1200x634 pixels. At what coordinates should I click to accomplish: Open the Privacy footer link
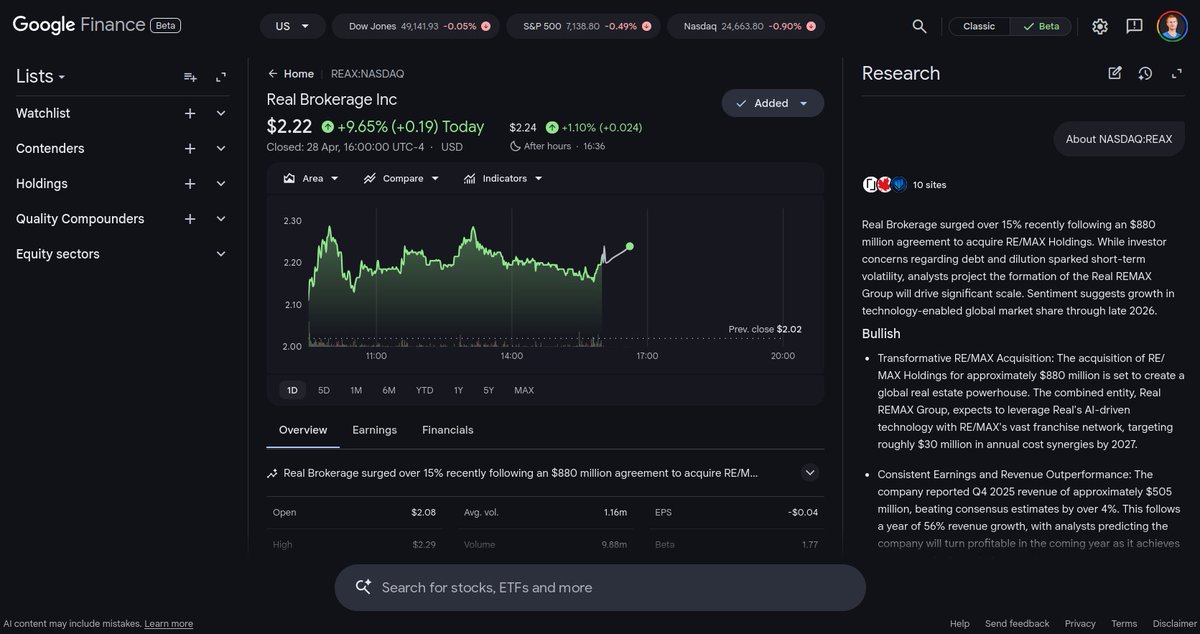click(1080, 623)
